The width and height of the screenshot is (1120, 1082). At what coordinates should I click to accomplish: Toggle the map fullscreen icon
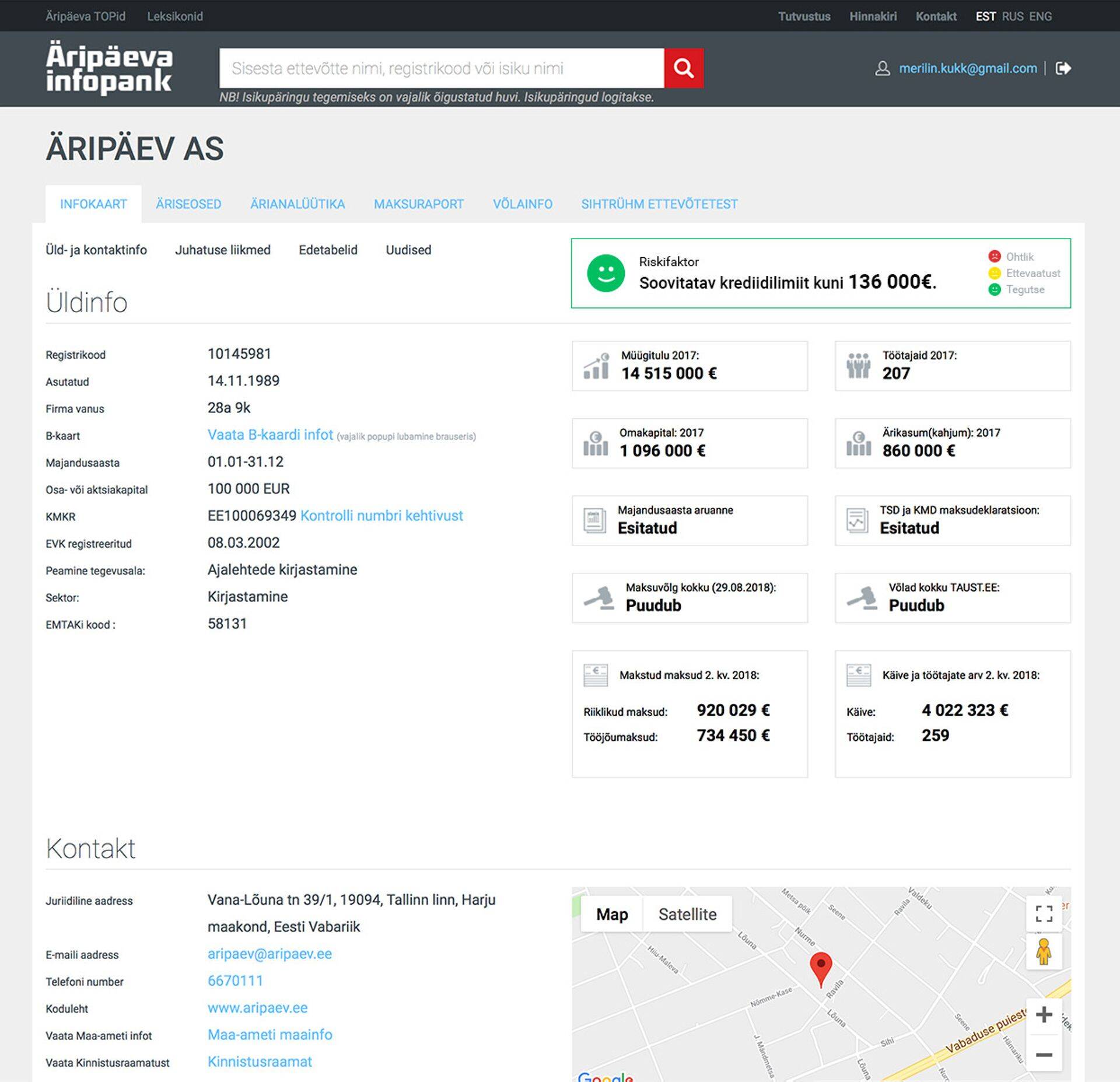point(1044,913)
